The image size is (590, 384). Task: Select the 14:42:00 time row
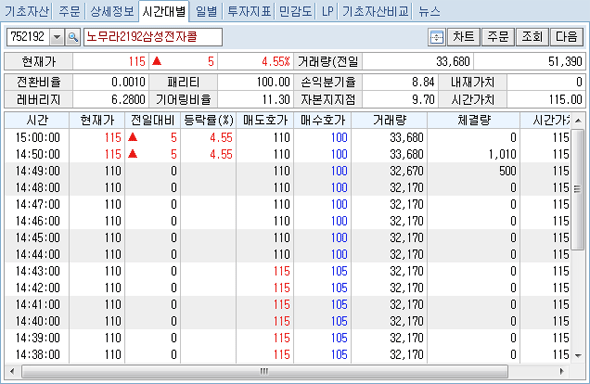point(287,288)
